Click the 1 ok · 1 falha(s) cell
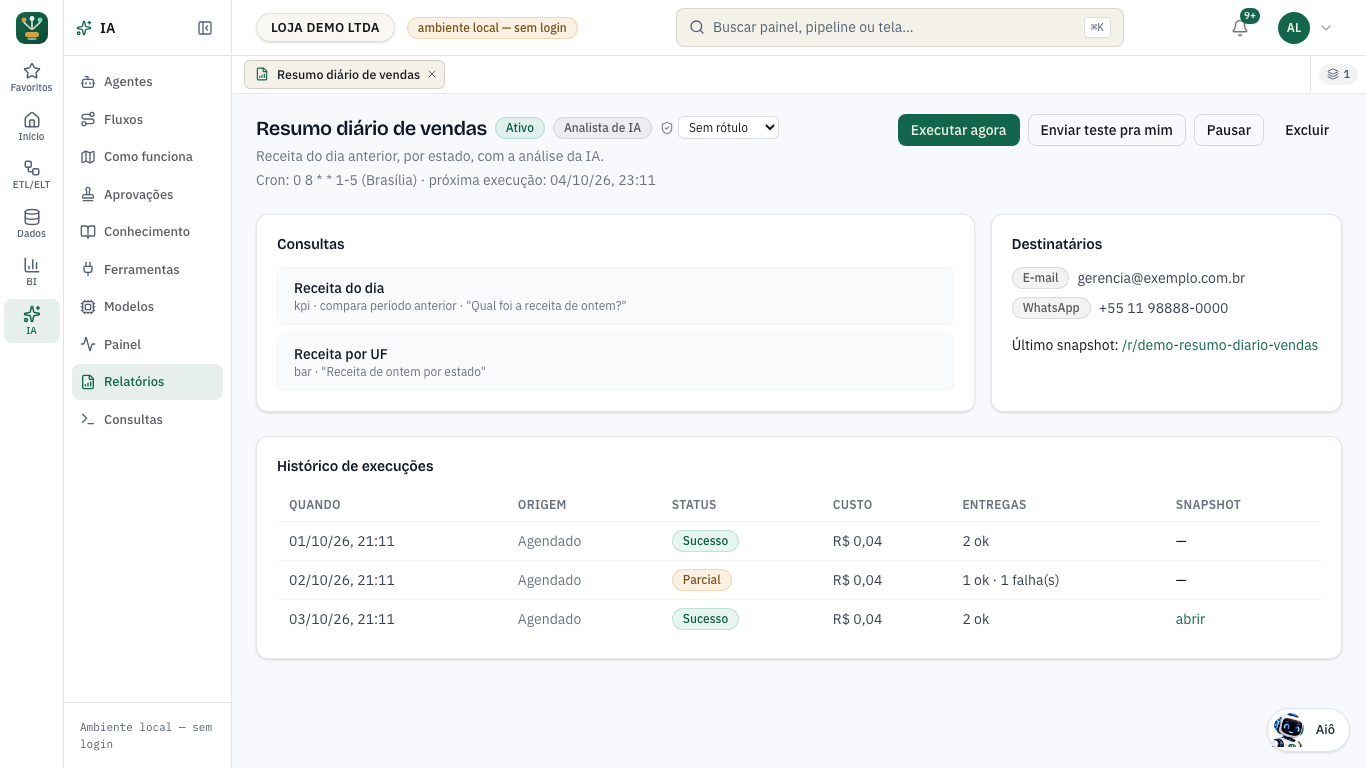The height and width of the screenshot is (768, 1366). 1011,580
